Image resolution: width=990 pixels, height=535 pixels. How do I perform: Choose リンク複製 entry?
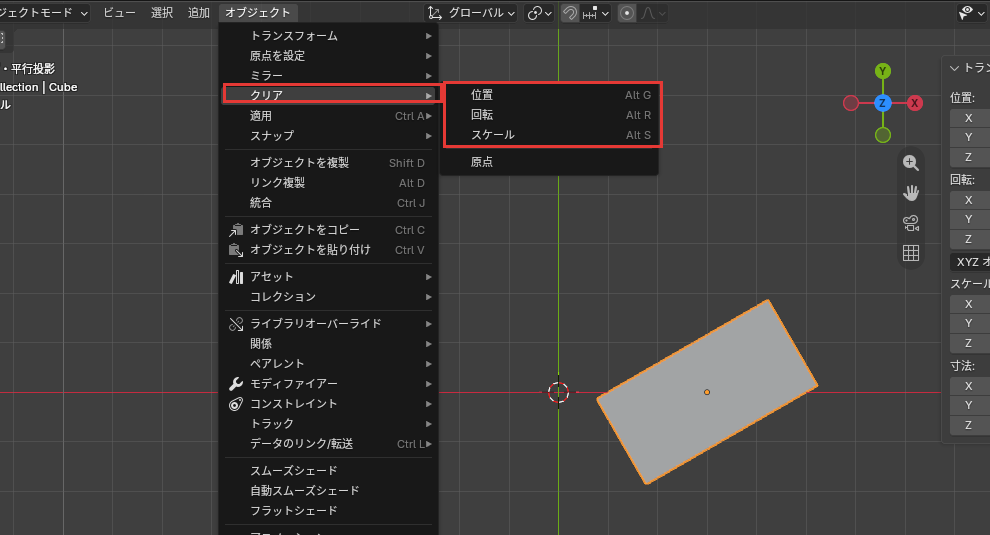[328, 183]
